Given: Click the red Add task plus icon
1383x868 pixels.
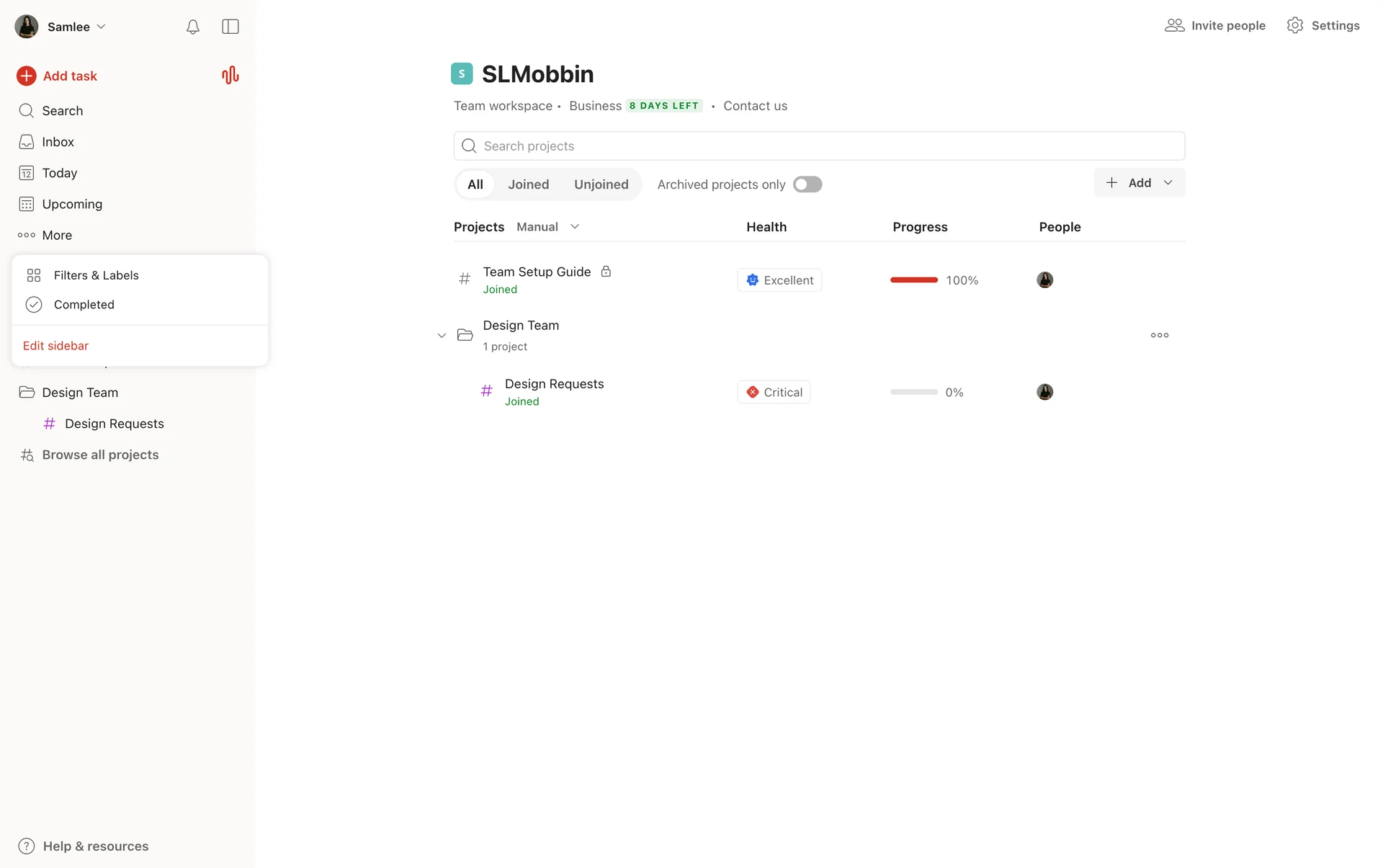Looking at the screenshot, I should pos(27,76).
